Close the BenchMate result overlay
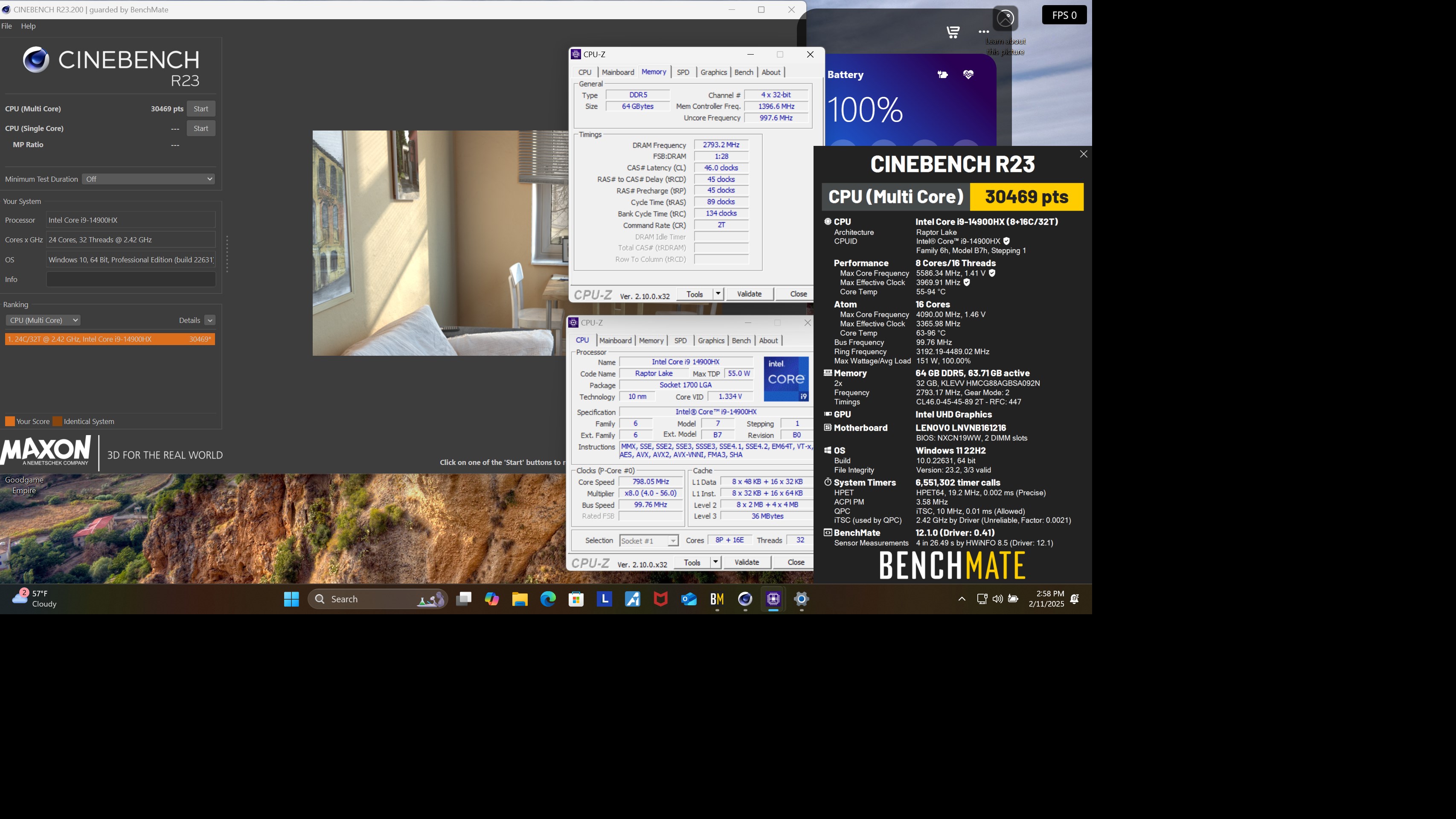The image size is (1456, 819). click(1084, 154)
